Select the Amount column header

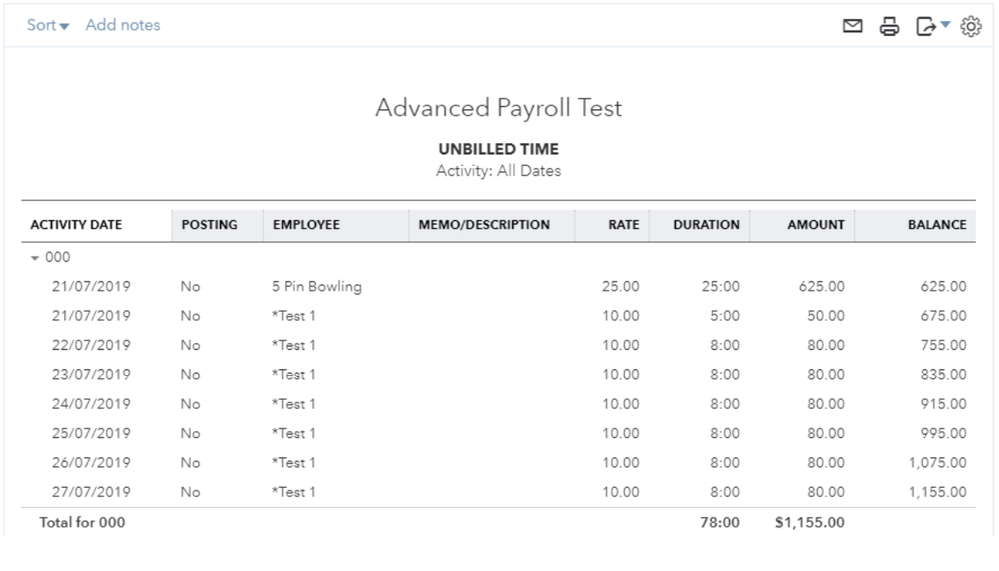click(x=815, y=225)
